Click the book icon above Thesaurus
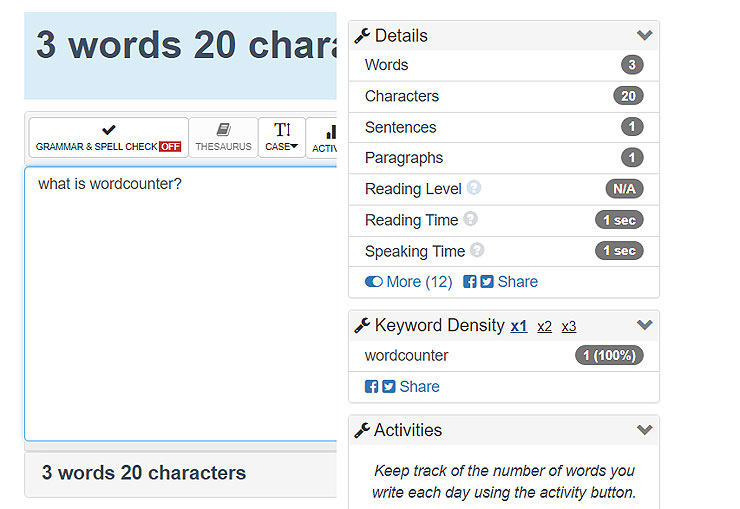 224,129
